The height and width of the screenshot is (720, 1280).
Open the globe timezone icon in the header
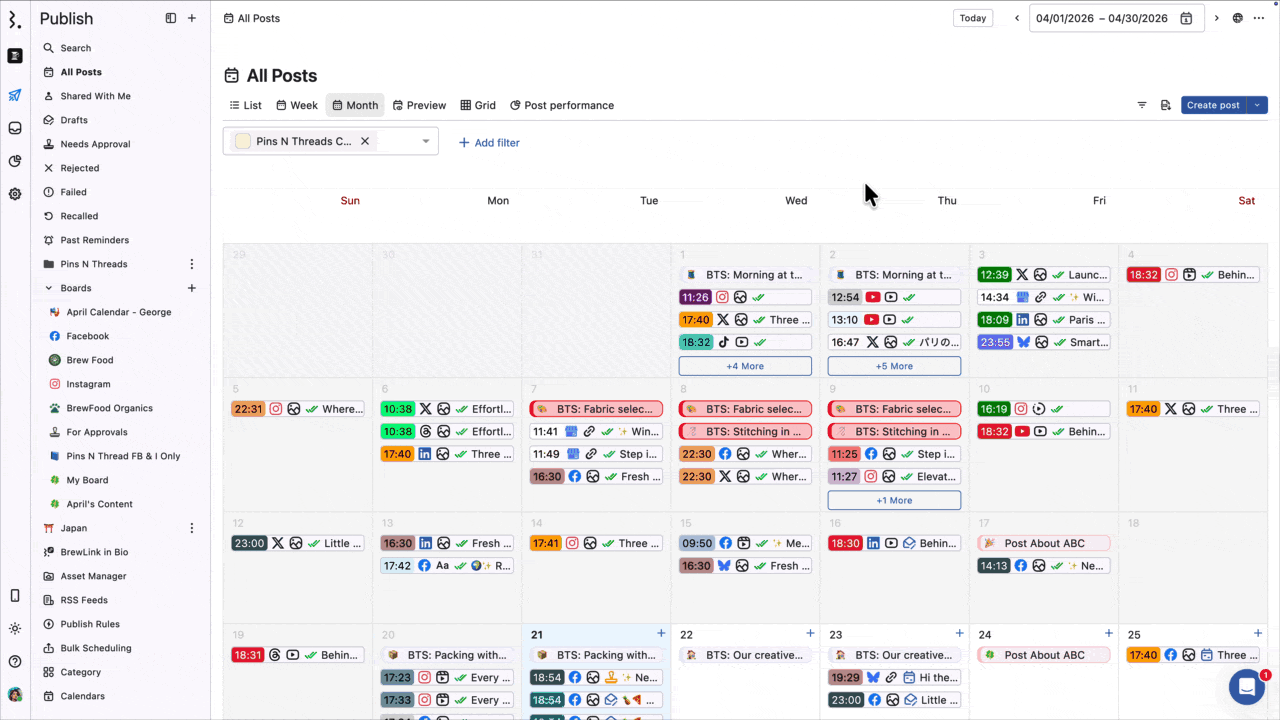pyautogui.click(x=1237, y=18)
